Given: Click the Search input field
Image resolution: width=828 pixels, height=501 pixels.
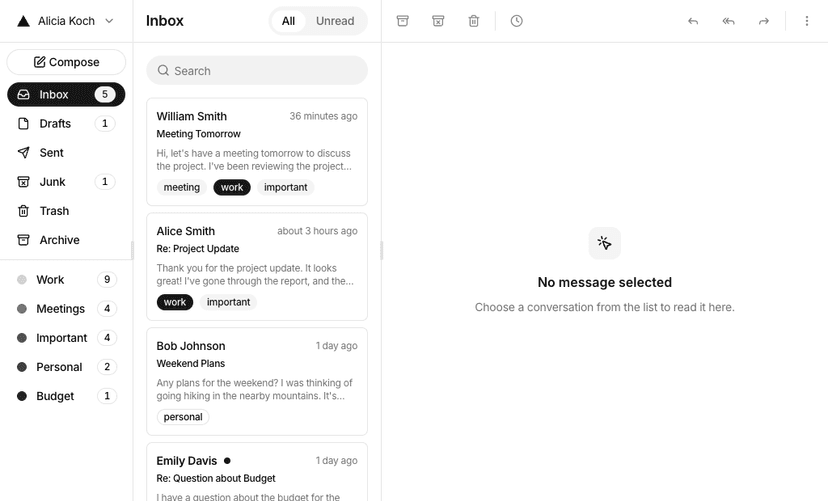Looking at the screenshot, I should pos(257,71).
